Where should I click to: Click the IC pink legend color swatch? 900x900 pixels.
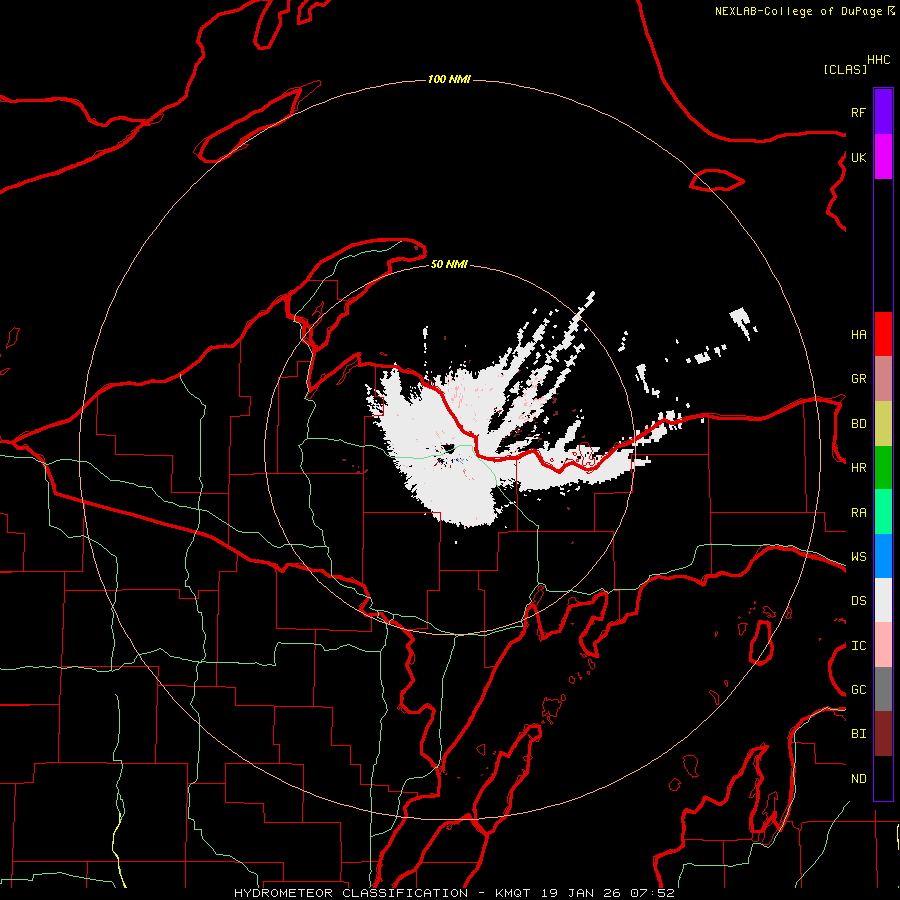[x=883, y=645]
